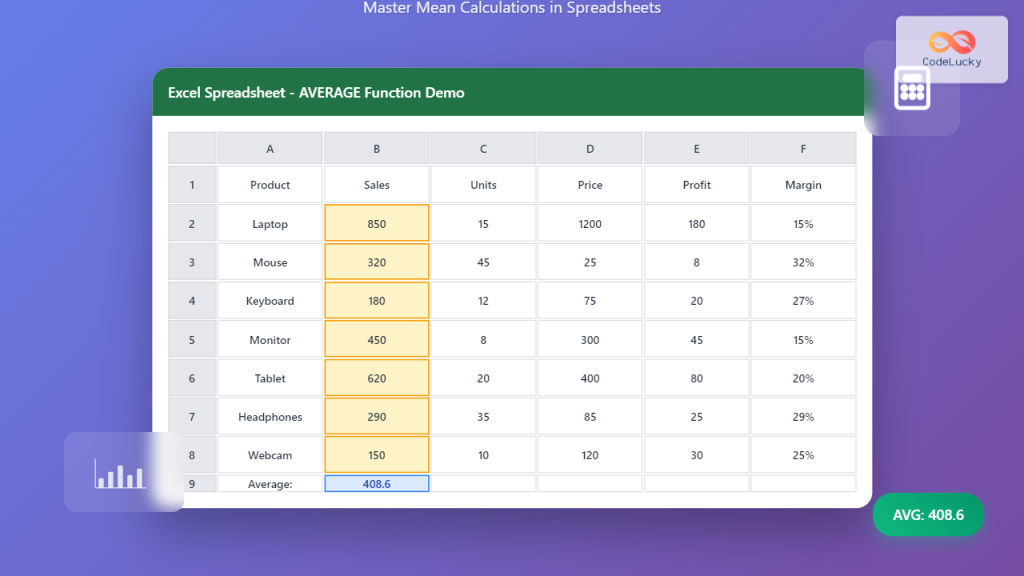The width and height of the screenshot is (1024, 576).
Task: Select the Margin column header F
Action: pyautogui.click(x=802, y=147)
